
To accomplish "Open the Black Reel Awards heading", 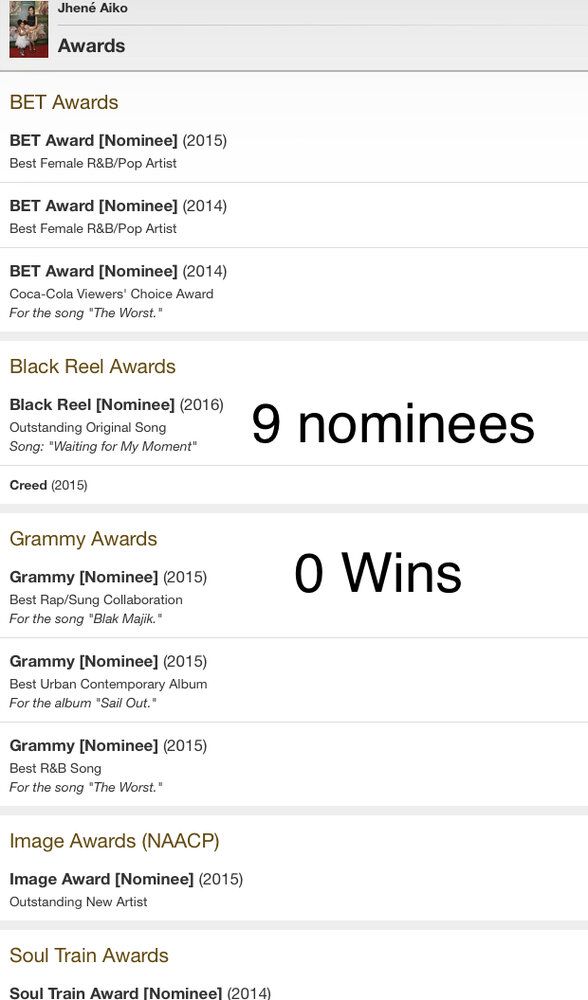I will [92, 366].
